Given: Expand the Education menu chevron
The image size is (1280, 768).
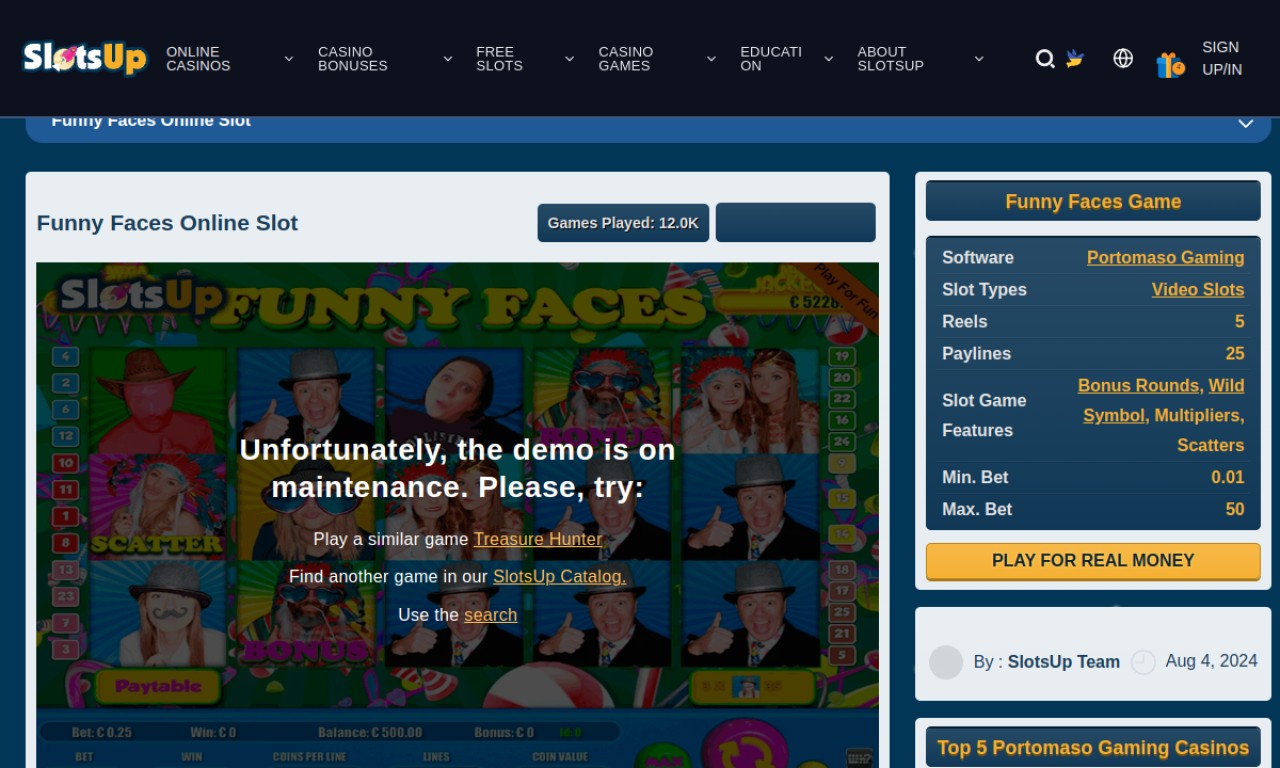Looking at the screenshot, I should pos(828,59).
